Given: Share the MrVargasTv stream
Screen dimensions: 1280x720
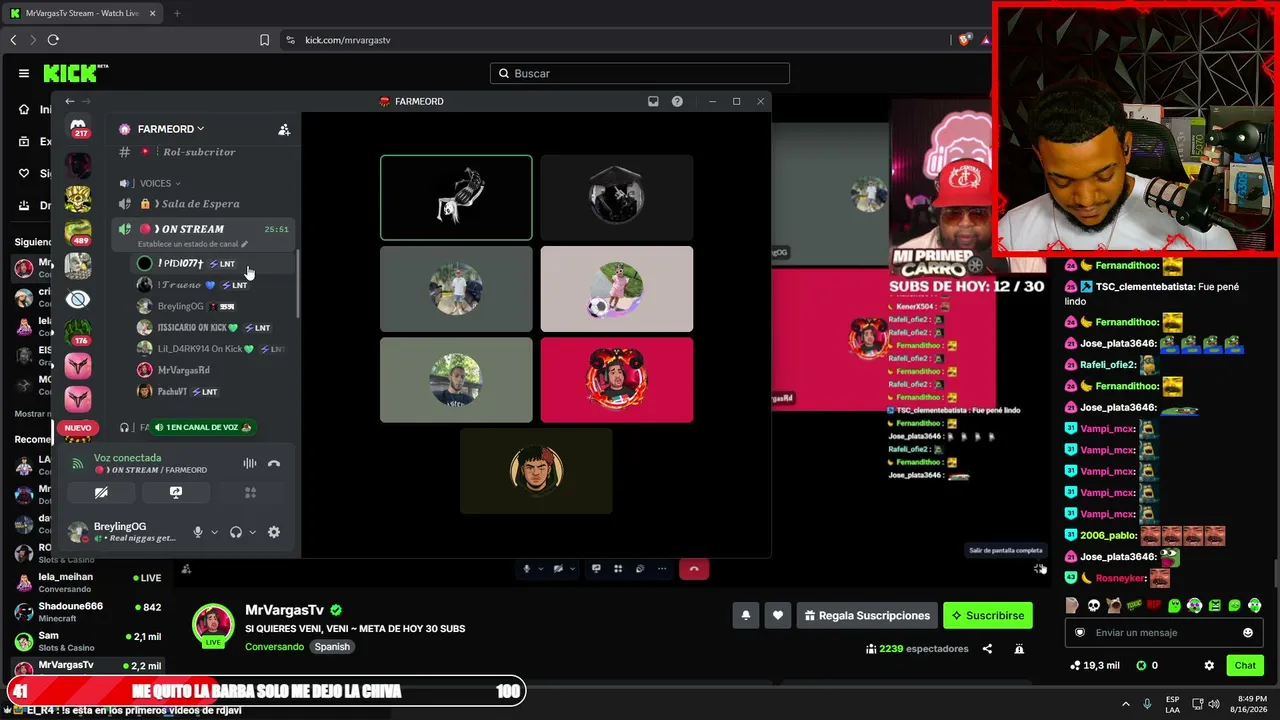Looking at the screenshot, I should tap(987, 649).
